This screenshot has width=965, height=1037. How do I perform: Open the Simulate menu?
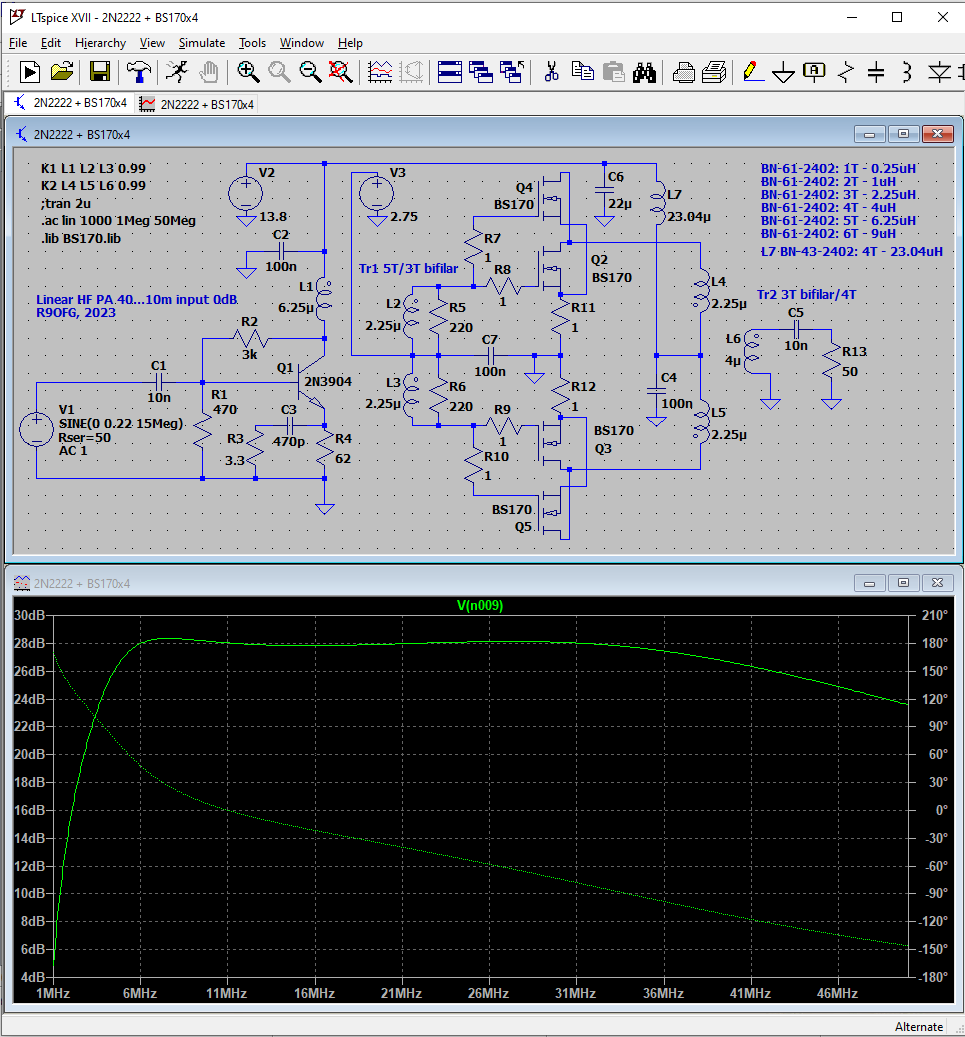click(201, 43)
